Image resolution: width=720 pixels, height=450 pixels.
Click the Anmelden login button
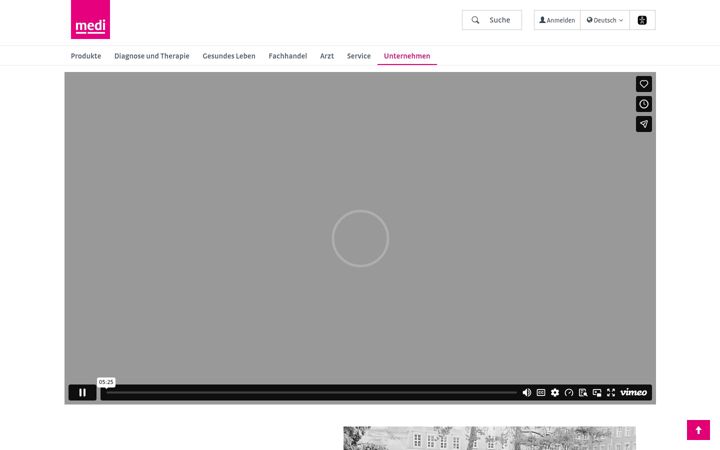[557, 20]
